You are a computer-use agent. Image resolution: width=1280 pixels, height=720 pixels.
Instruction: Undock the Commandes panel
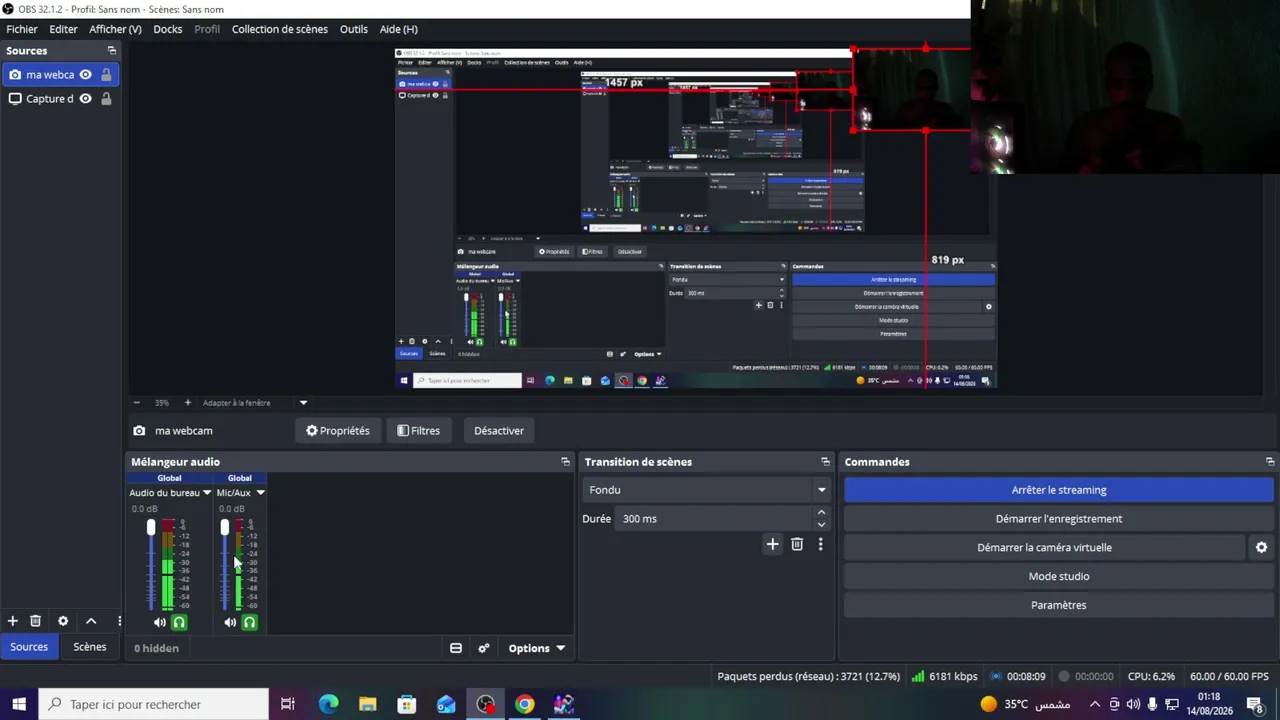click(x=1270, y=462)
